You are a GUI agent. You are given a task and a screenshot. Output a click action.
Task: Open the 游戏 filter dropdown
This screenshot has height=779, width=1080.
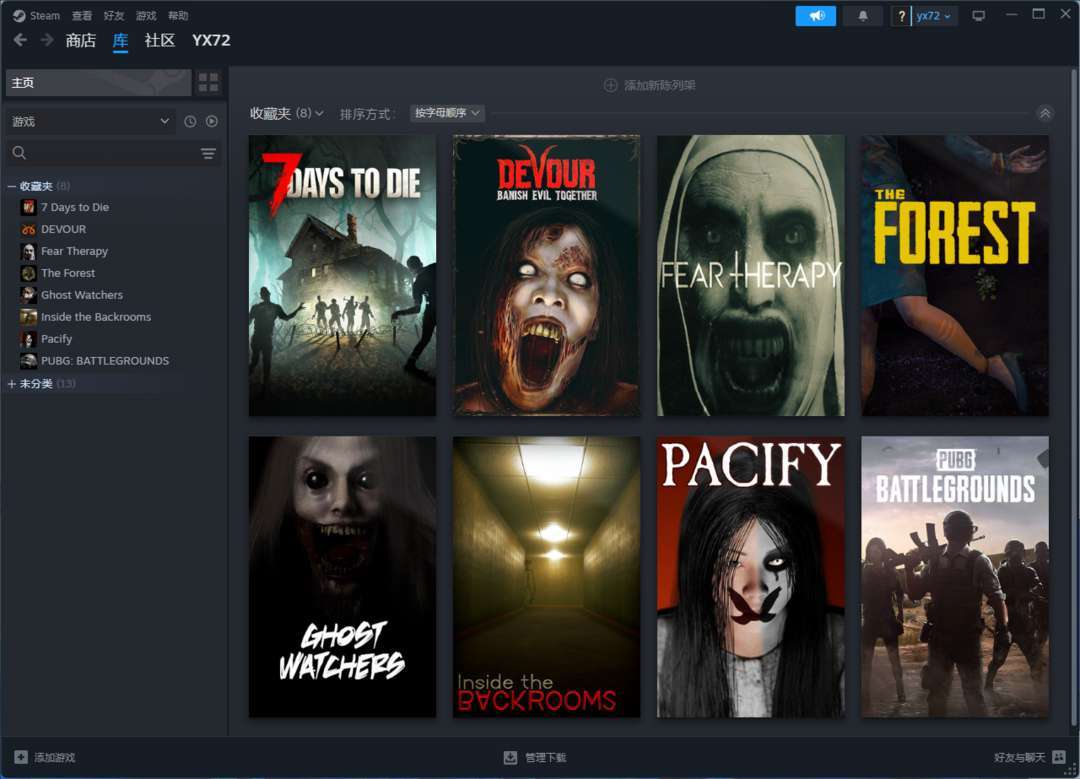coord(90,122)
